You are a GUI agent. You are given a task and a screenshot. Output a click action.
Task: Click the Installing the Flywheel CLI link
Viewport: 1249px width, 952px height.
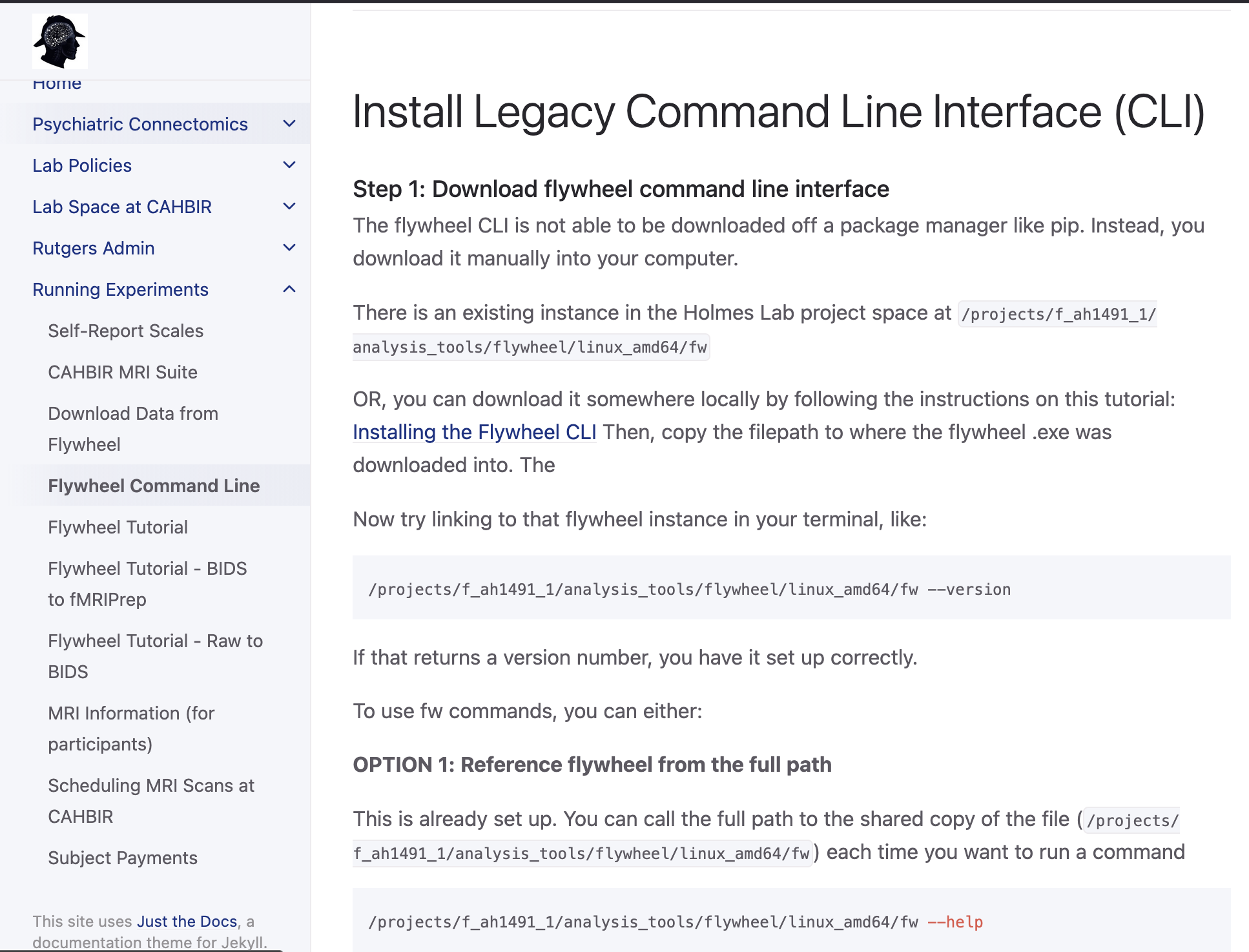tap(473, 432)
